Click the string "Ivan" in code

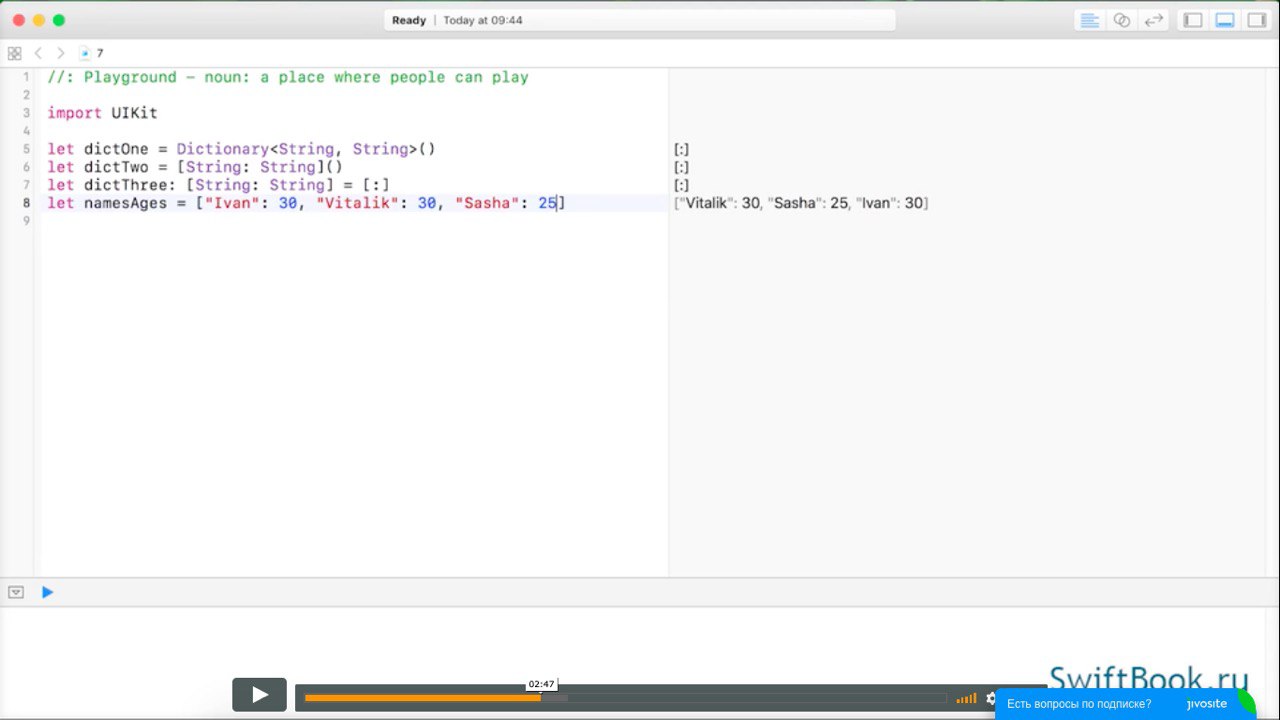coord(232,203)
